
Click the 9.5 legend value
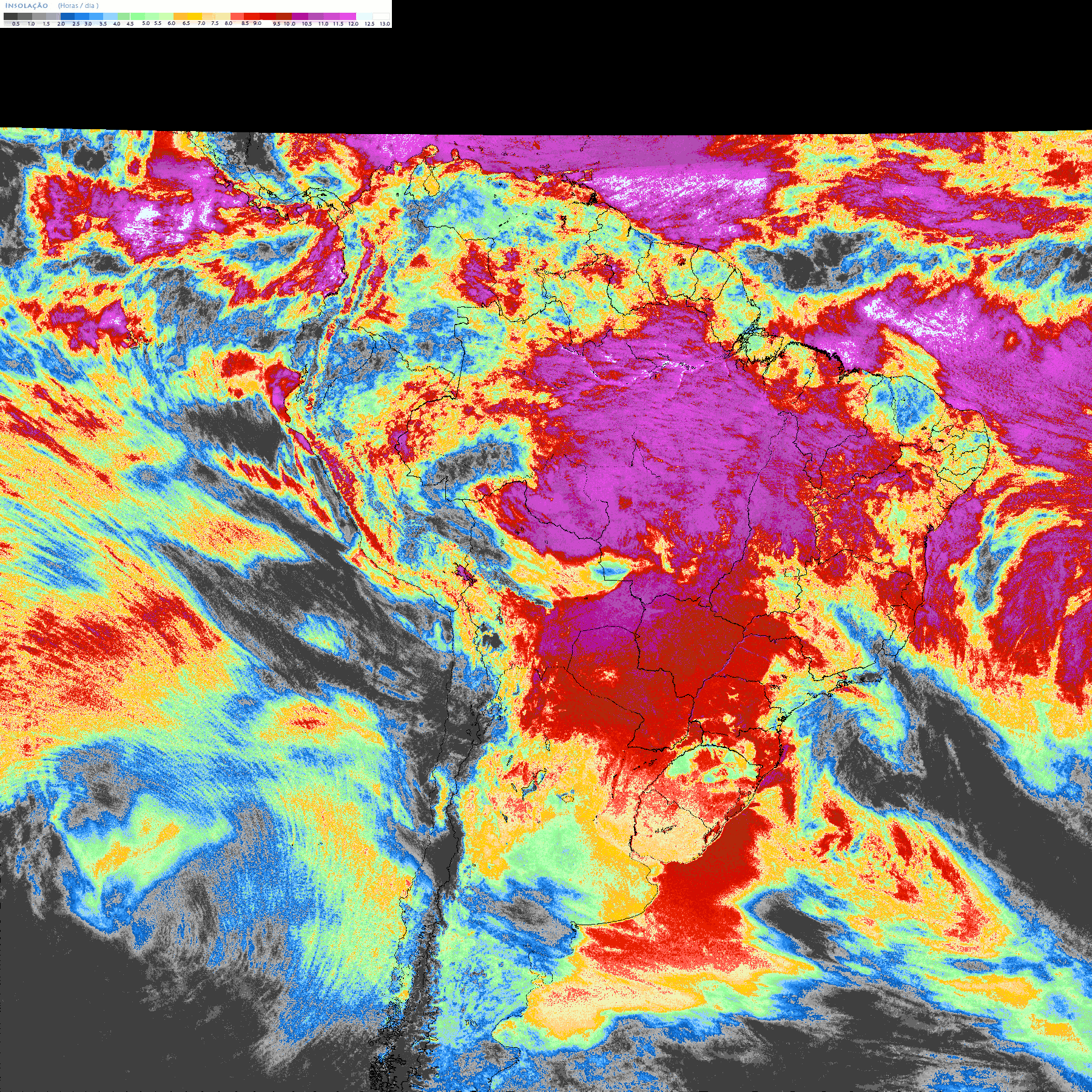(277, 24)
